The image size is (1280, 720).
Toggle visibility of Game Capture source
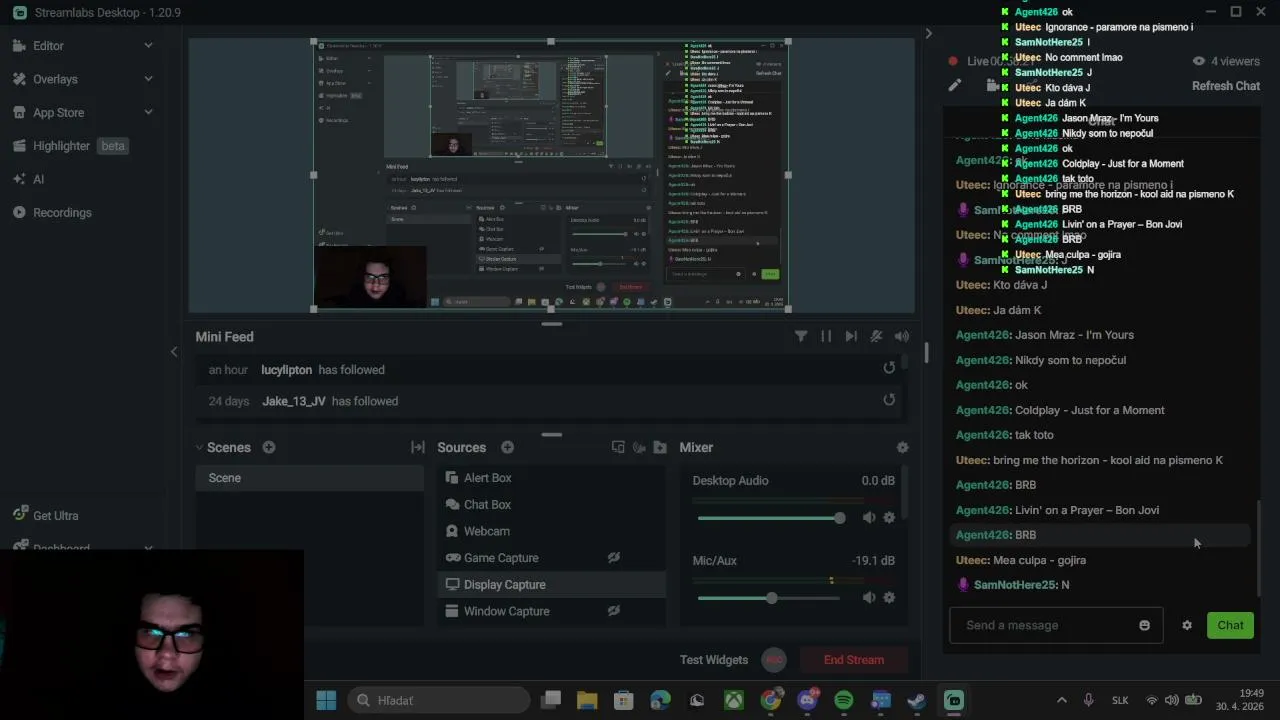tap(614, 558)
